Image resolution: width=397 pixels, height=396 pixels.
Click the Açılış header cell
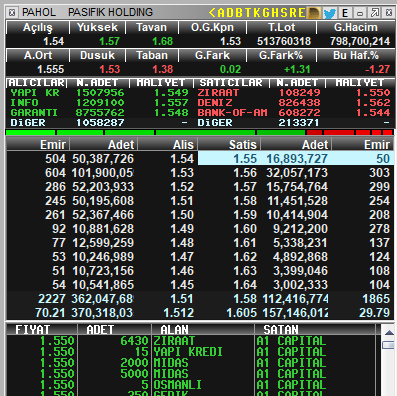[38, 27]
